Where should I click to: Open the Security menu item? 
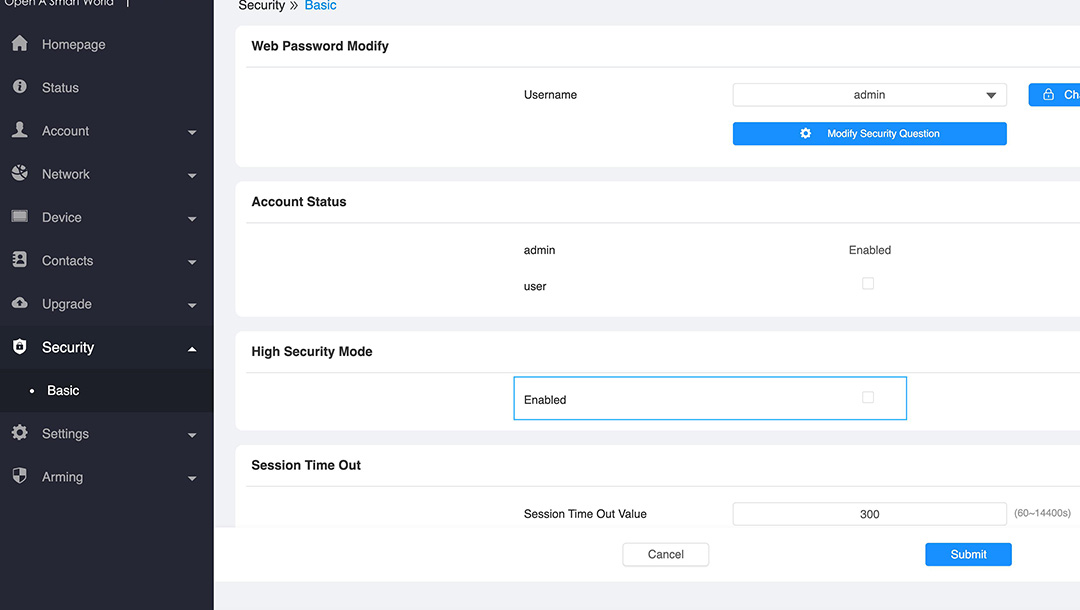[x=68, y=347]
